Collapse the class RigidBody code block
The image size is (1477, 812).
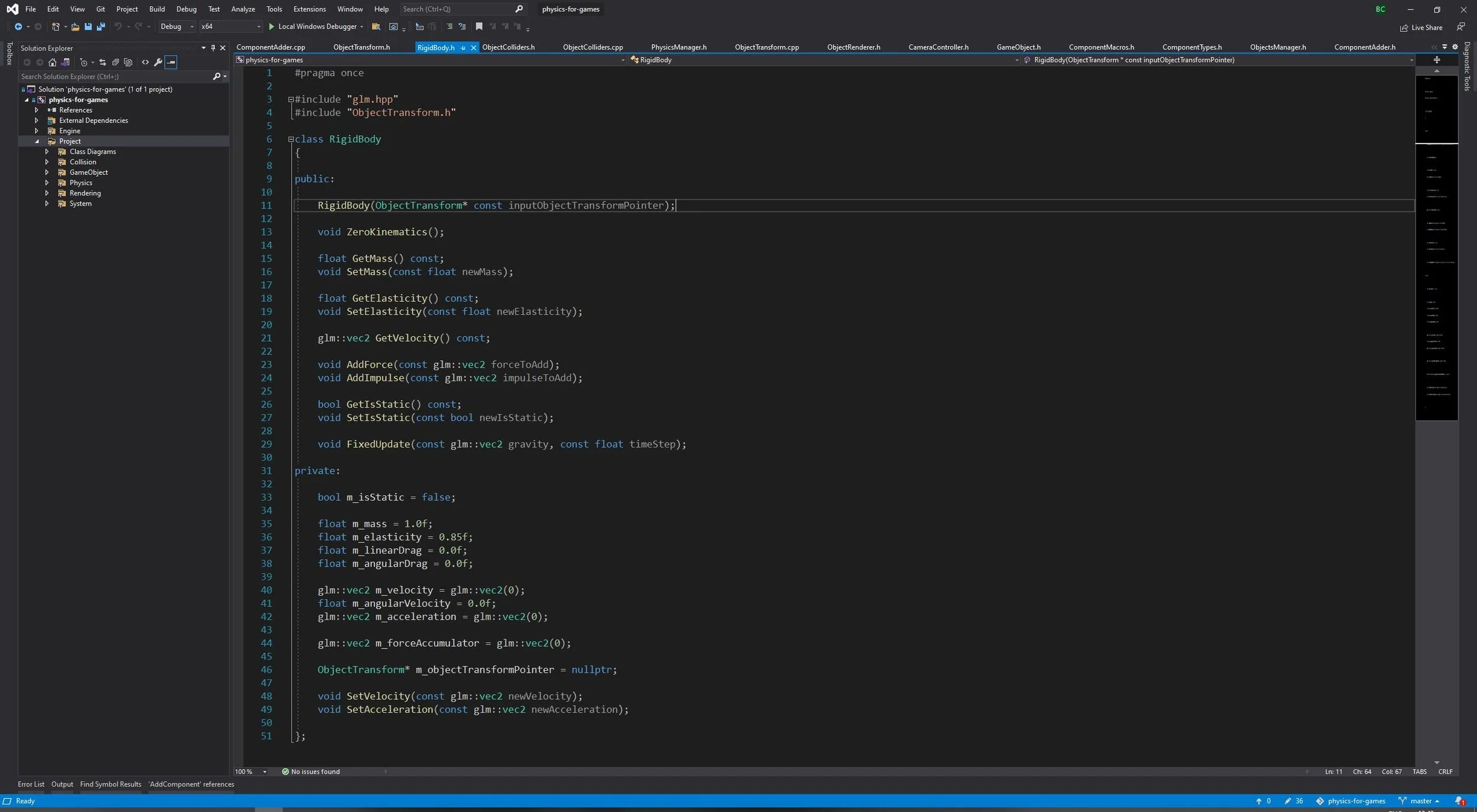[291, 139]
